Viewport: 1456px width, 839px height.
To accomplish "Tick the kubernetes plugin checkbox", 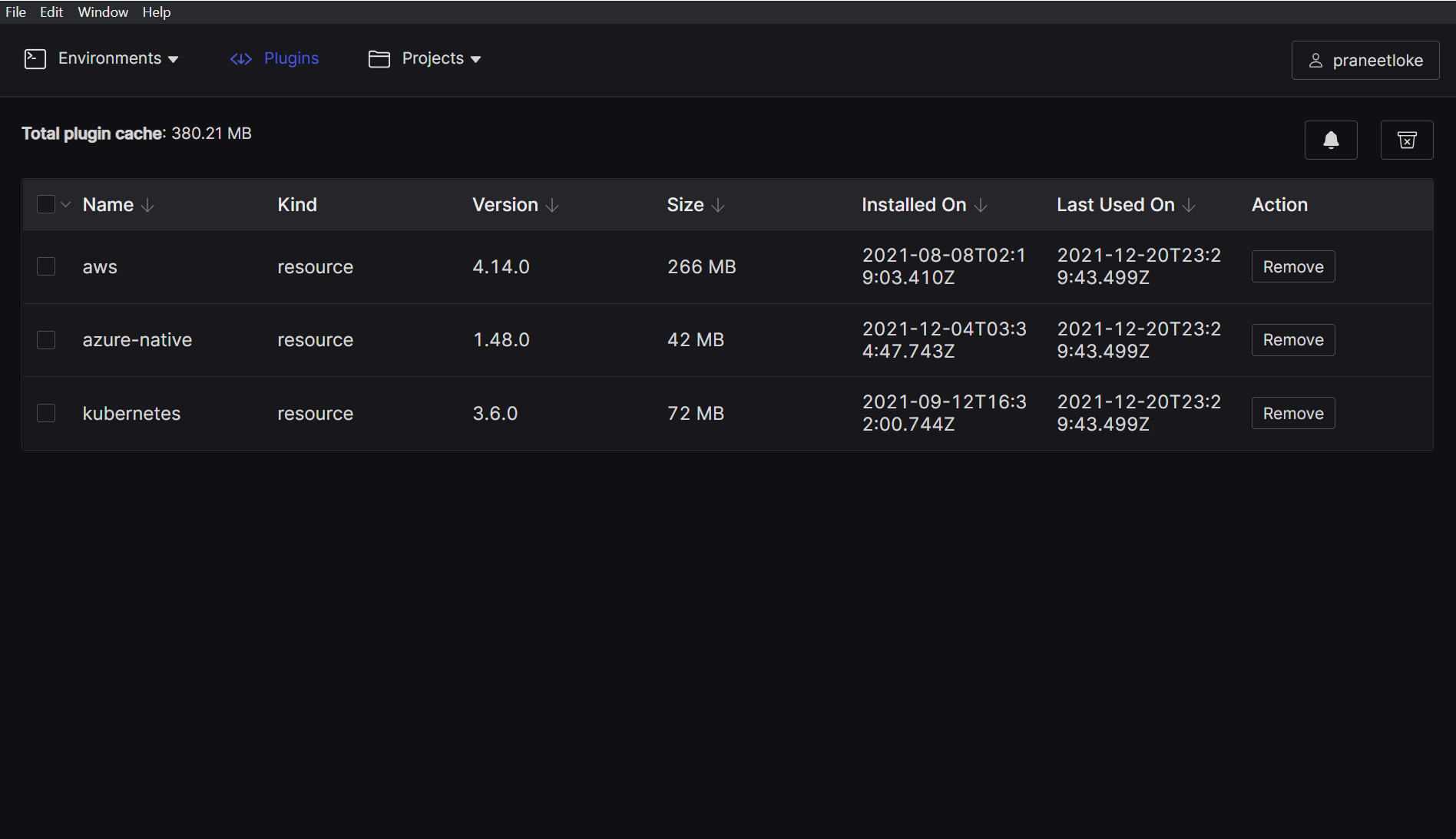I will [46, 413].
